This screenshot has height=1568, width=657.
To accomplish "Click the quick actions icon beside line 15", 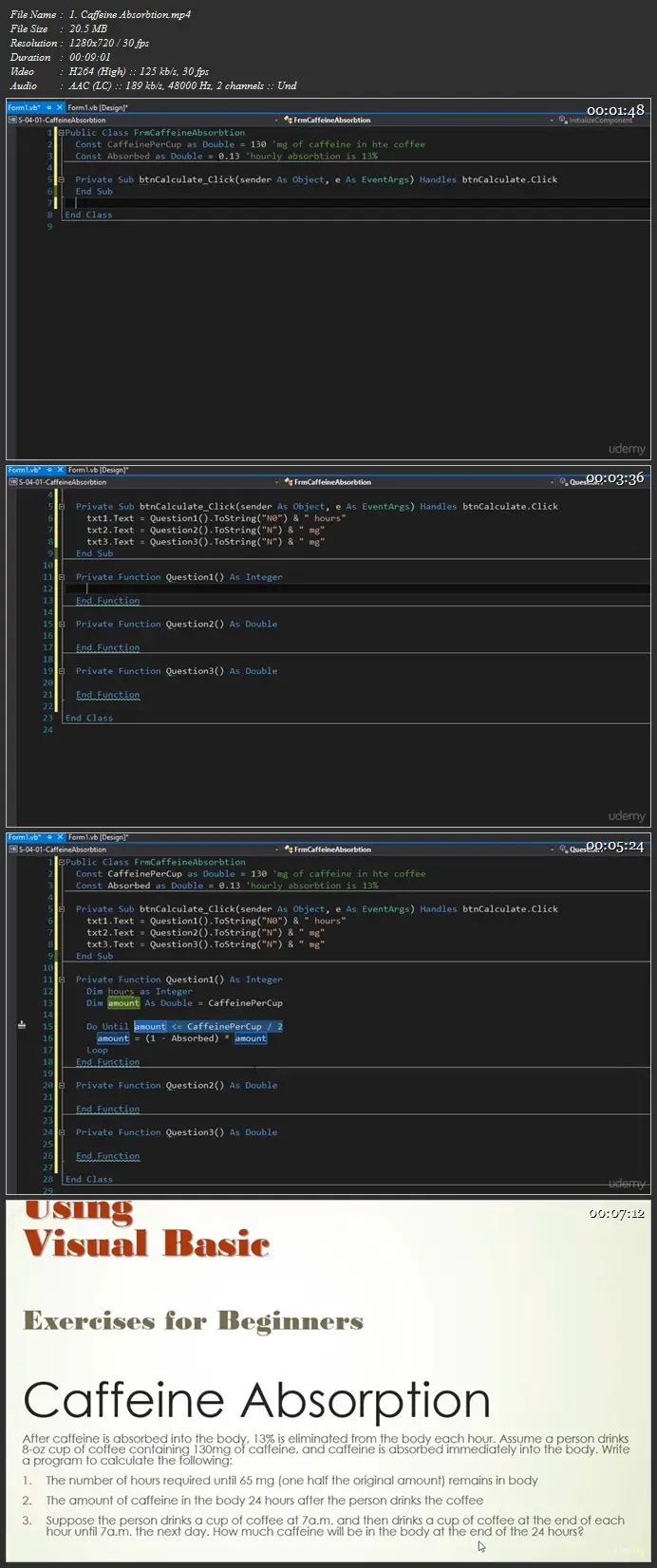I will 22,1025.
